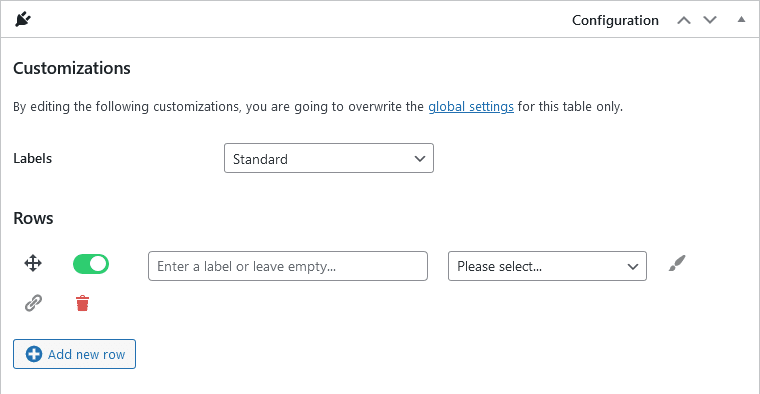Click the plug icon in panel header
The image size is (760, 394).
(x=23, y=19)
